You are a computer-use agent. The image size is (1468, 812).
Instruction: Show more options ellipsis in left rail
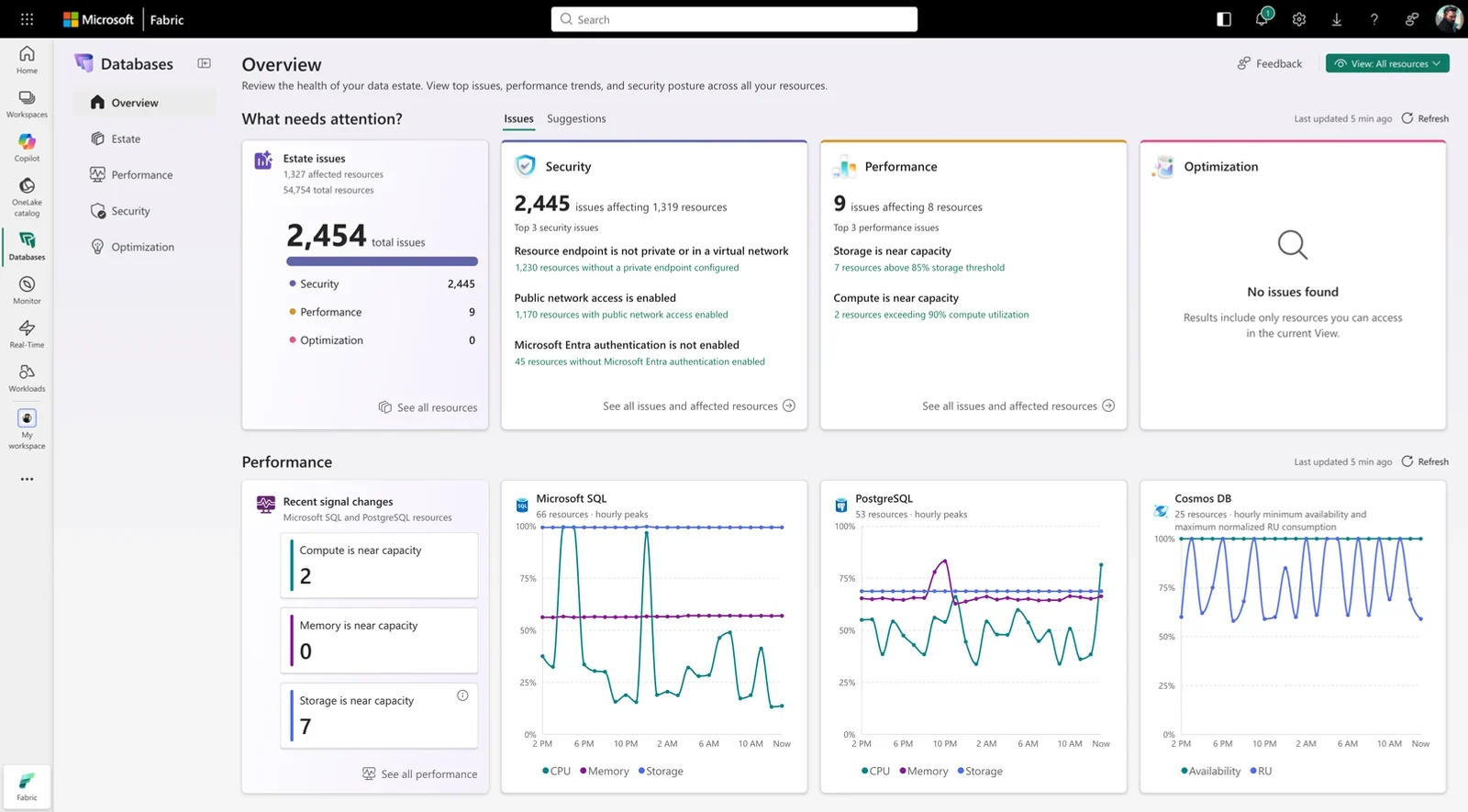(27, 479)
